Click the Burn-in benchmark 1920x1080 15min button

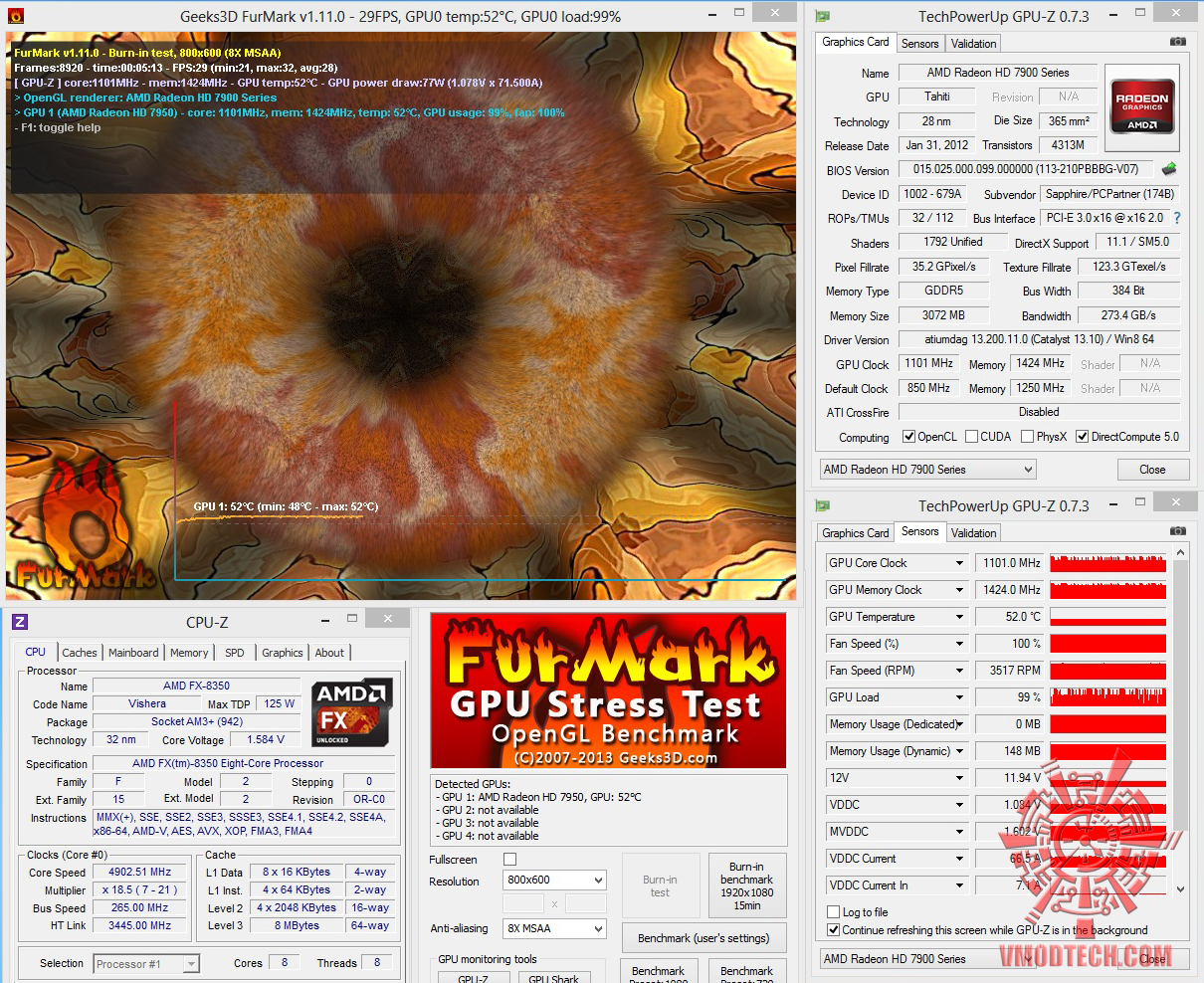coord(746,885)
